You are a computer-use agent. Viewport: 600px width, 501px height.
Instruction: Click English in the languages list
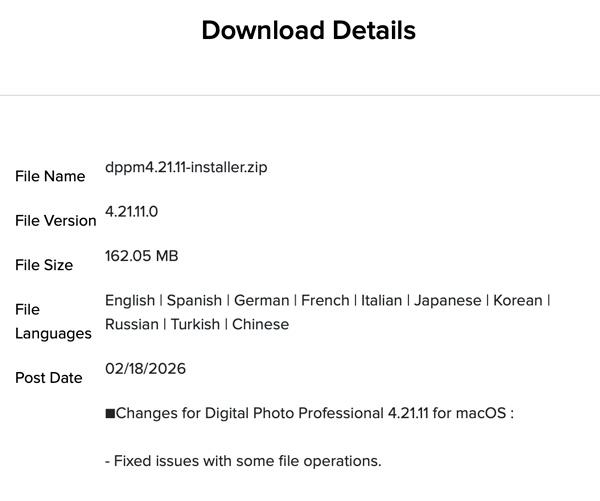coord(130,300)
